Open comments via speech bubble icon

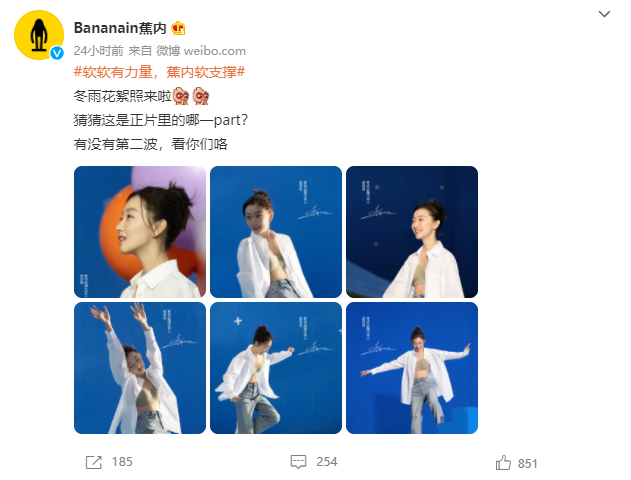point(298,461)
